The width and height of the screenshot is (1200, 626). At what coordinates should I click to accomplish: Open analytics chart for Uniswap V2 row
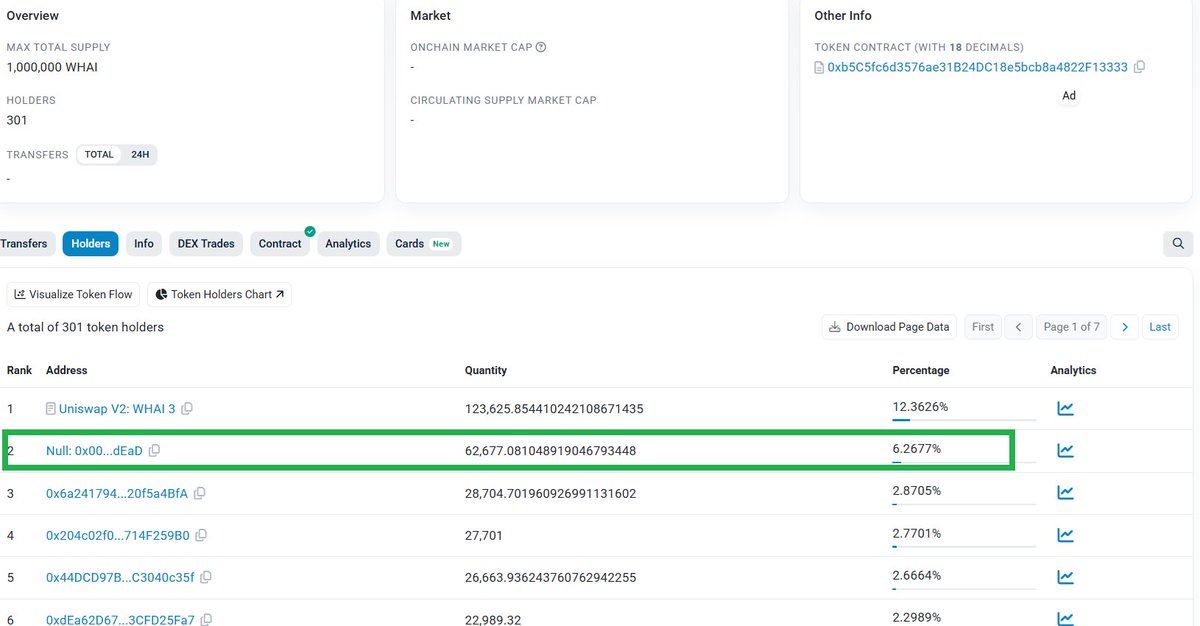click(x=1065, y=409)
